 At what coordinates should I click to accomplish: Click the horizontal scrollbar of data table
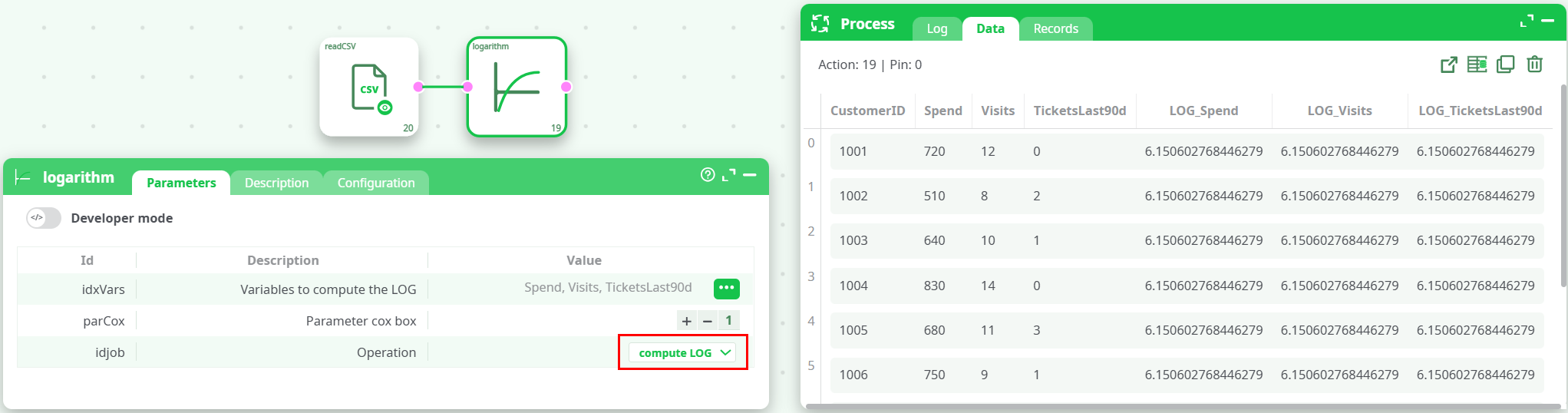click(1182, 407)
